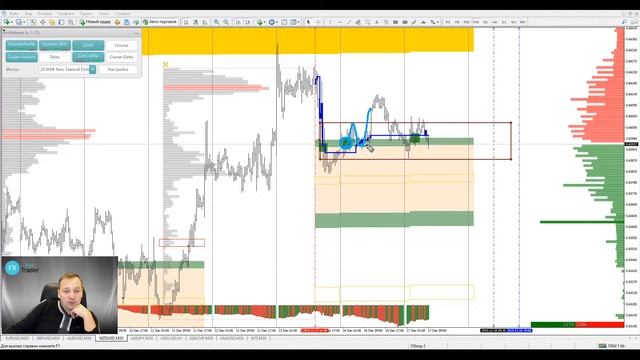The image size is (640, 360).
Task: Toggle the Market Watch window icon
Action: 33,22
